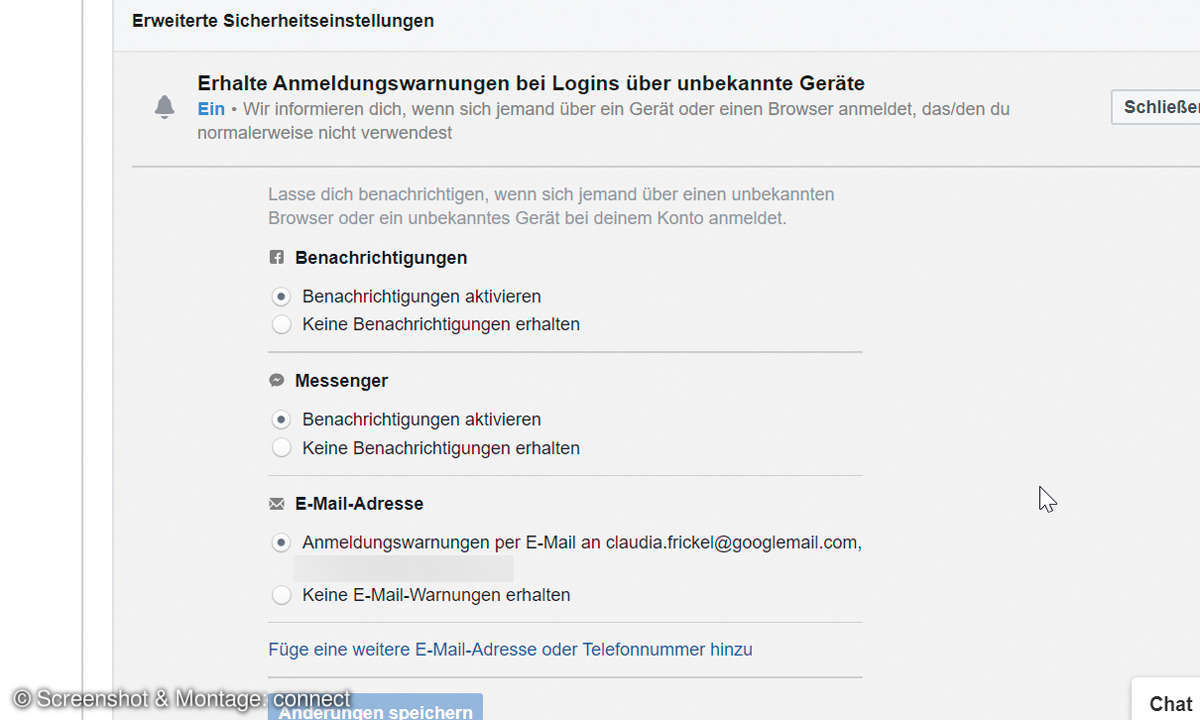Click 'Erweiterte Sicherheitseinstellungen' section title
Image resolution: width=1200 pixels, height=720 pixels.
point(283,20)
